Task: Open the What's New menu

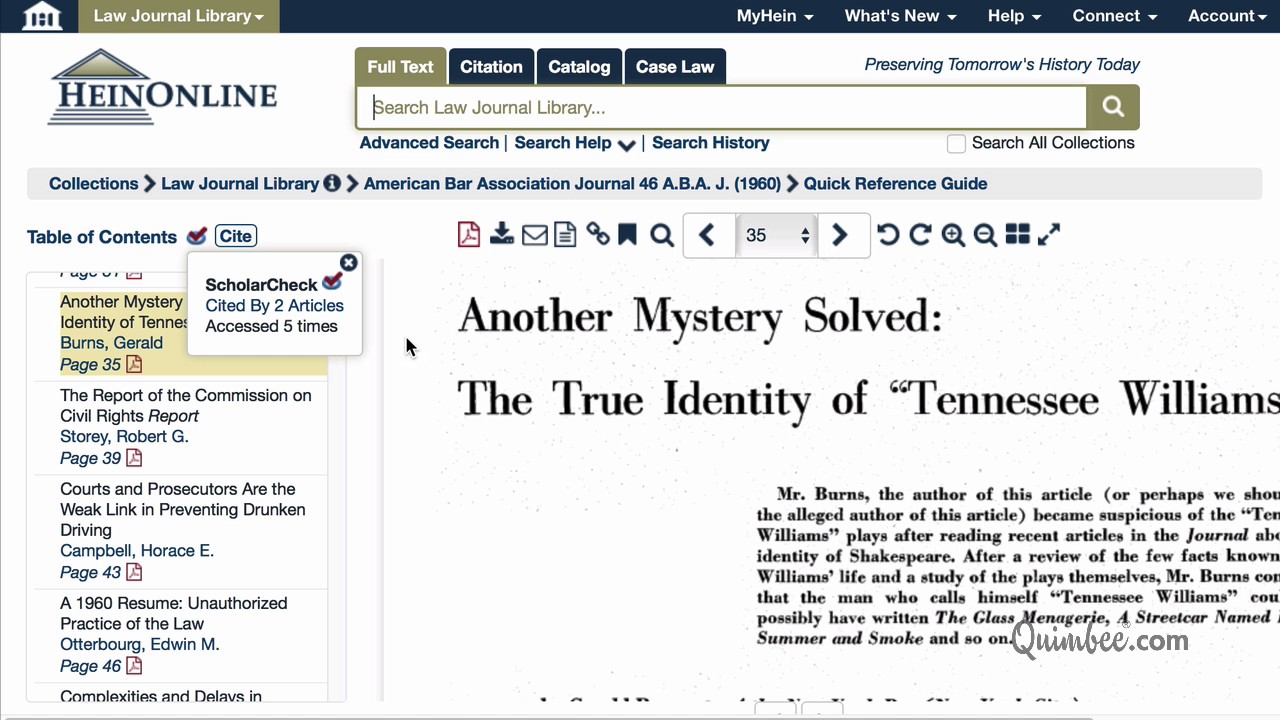Action: click(900, 16)
